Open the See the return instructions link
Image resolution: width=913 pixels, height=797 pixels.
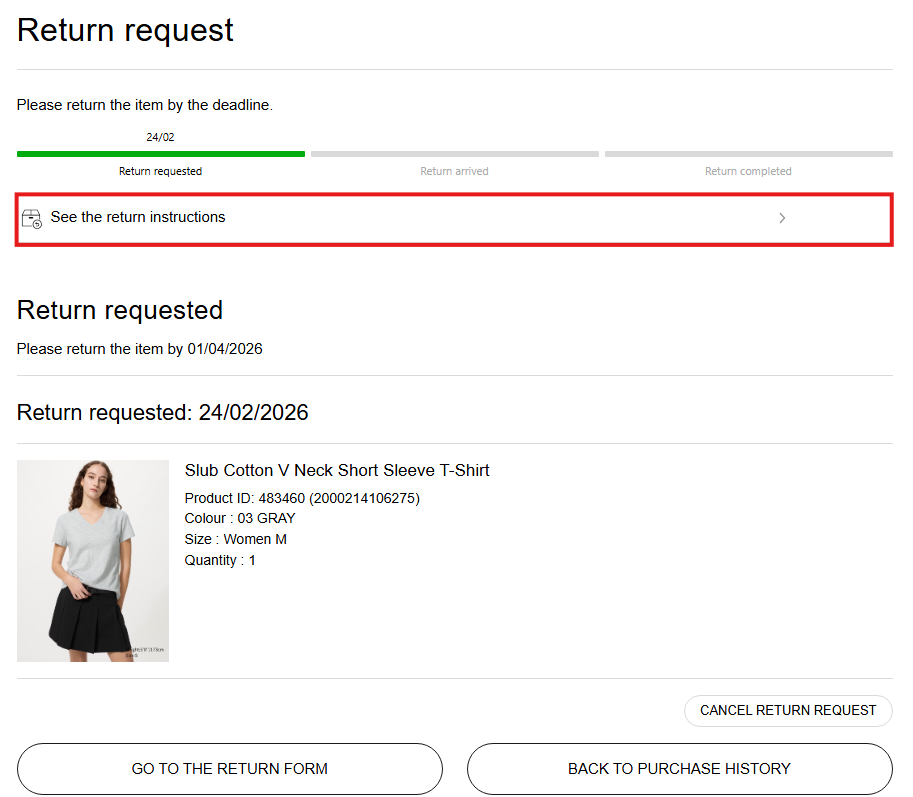(x=138, y=217)
